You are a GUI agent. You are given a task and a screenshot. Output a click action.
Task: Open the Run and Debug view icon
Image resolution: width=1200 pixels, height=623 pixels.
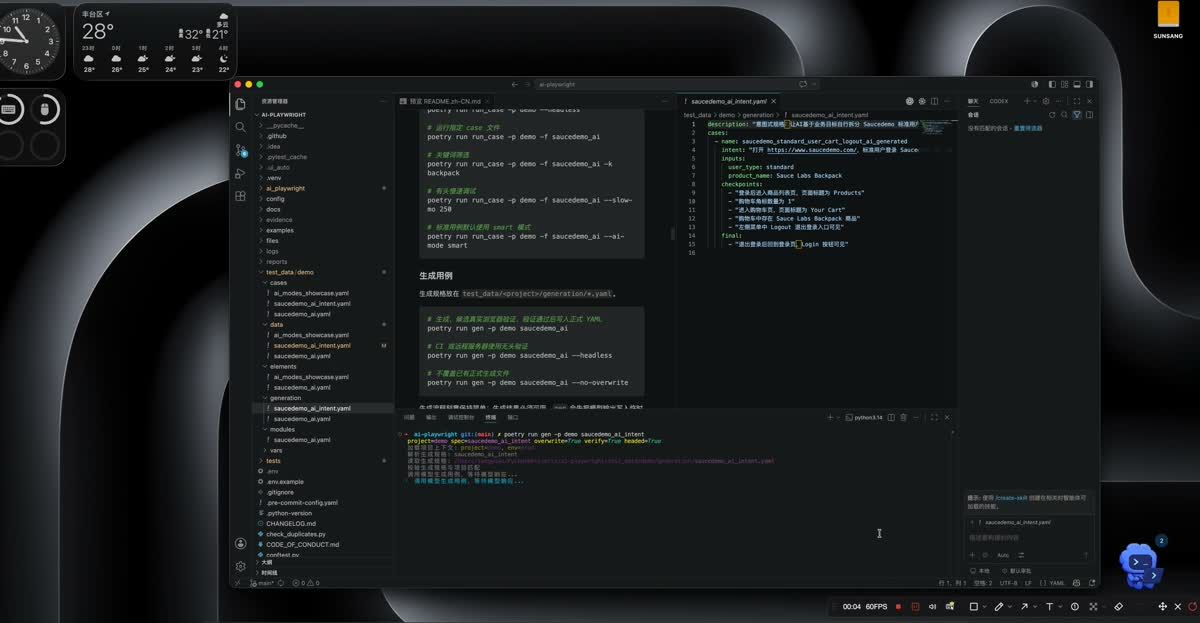pos(240,173)
